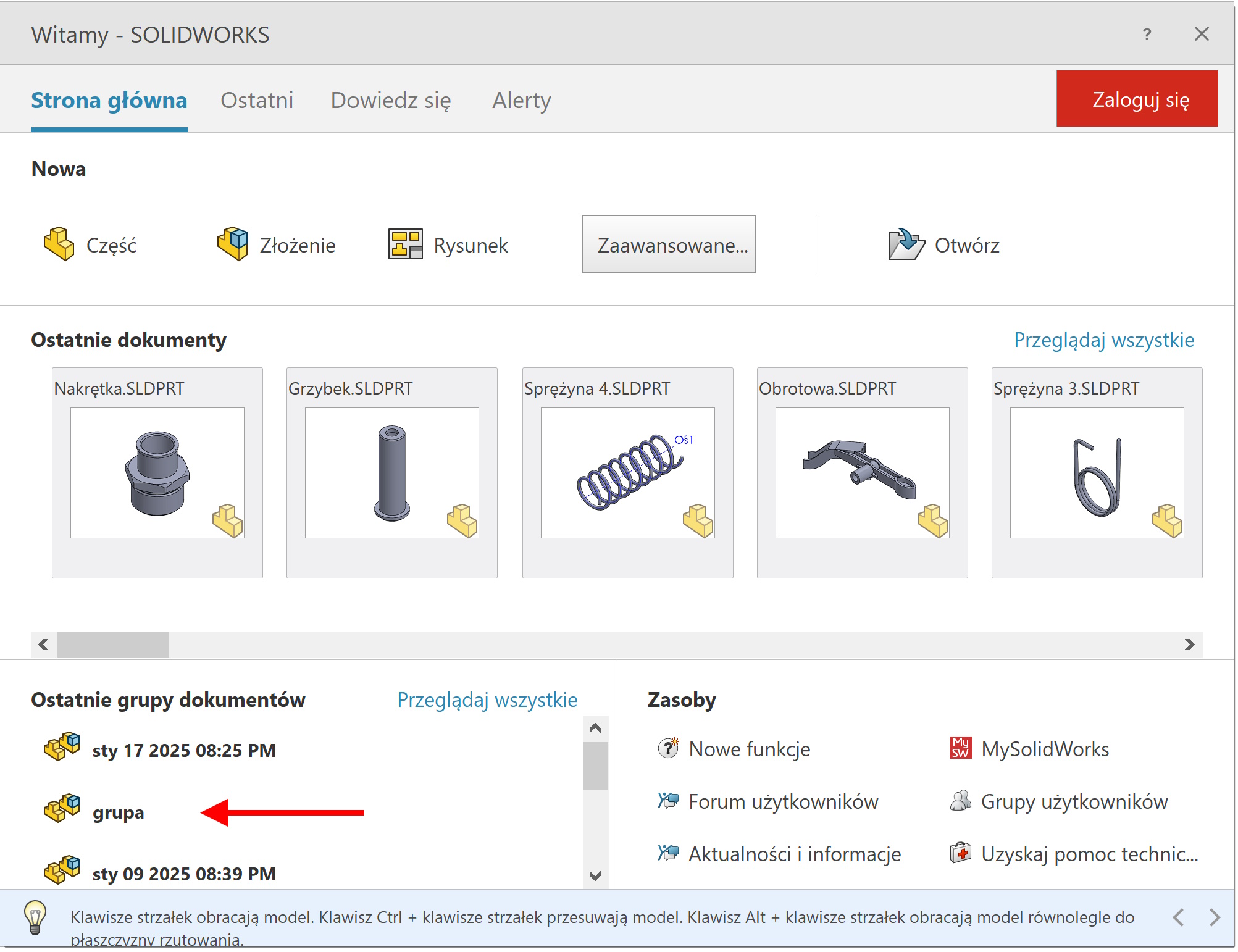
Task: Click the Złożenie (new assembly) icon
Action: 233,244
